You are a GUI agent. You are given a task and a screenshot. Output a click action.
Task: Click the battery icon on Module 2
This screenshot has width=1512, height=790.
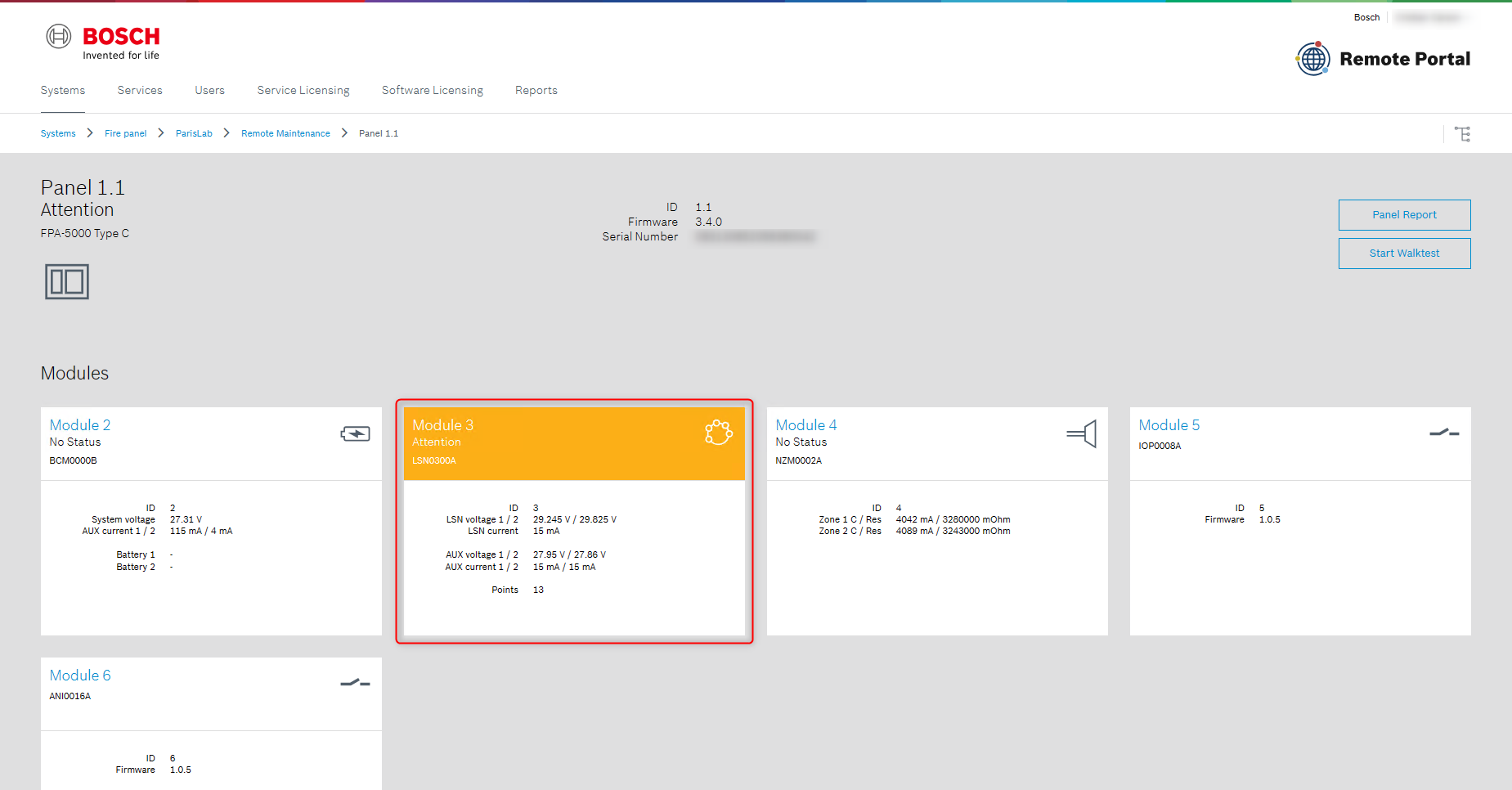coord(355,433)
